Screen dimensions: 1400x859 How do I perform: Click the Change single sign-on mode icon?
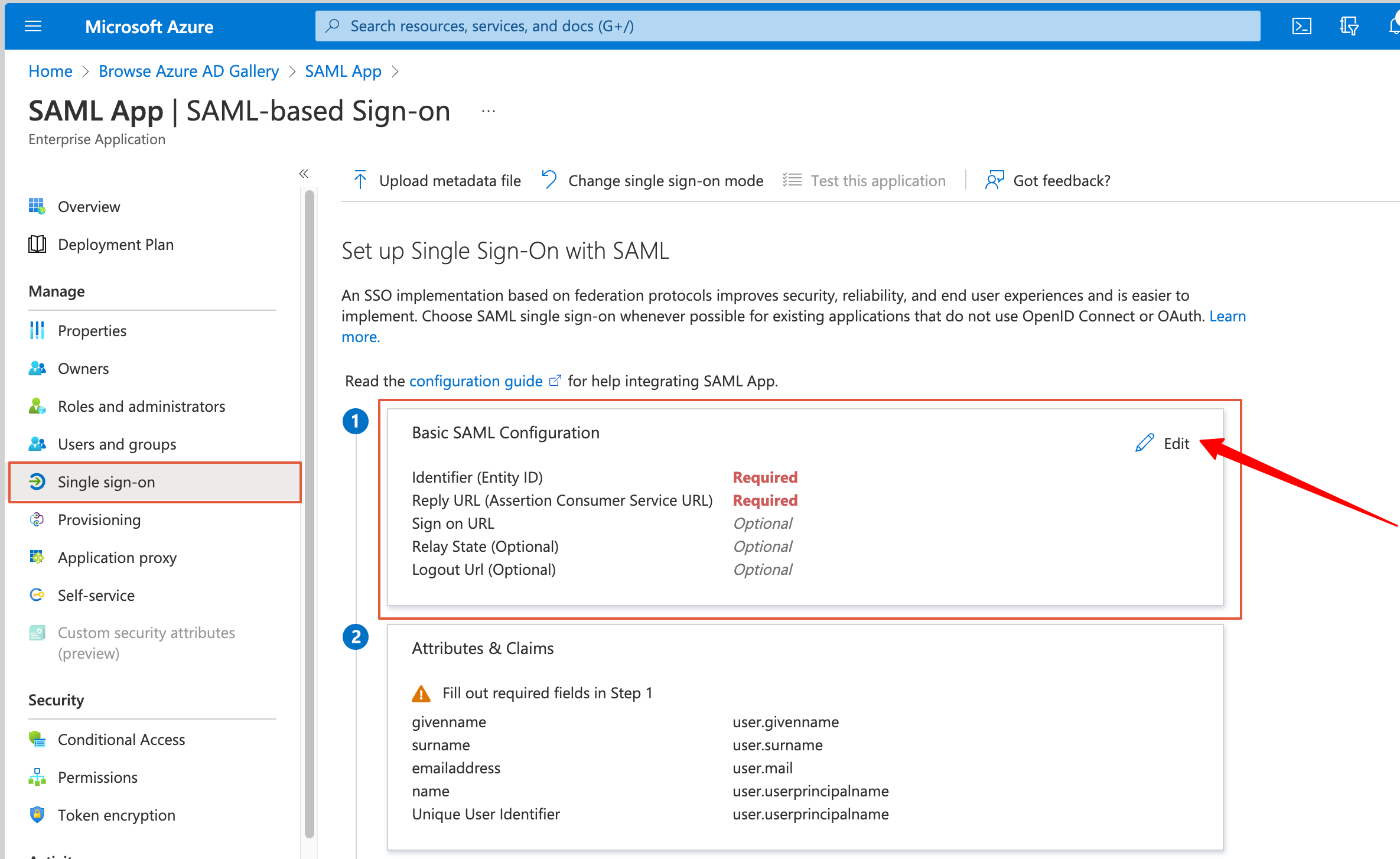point(549,180)
